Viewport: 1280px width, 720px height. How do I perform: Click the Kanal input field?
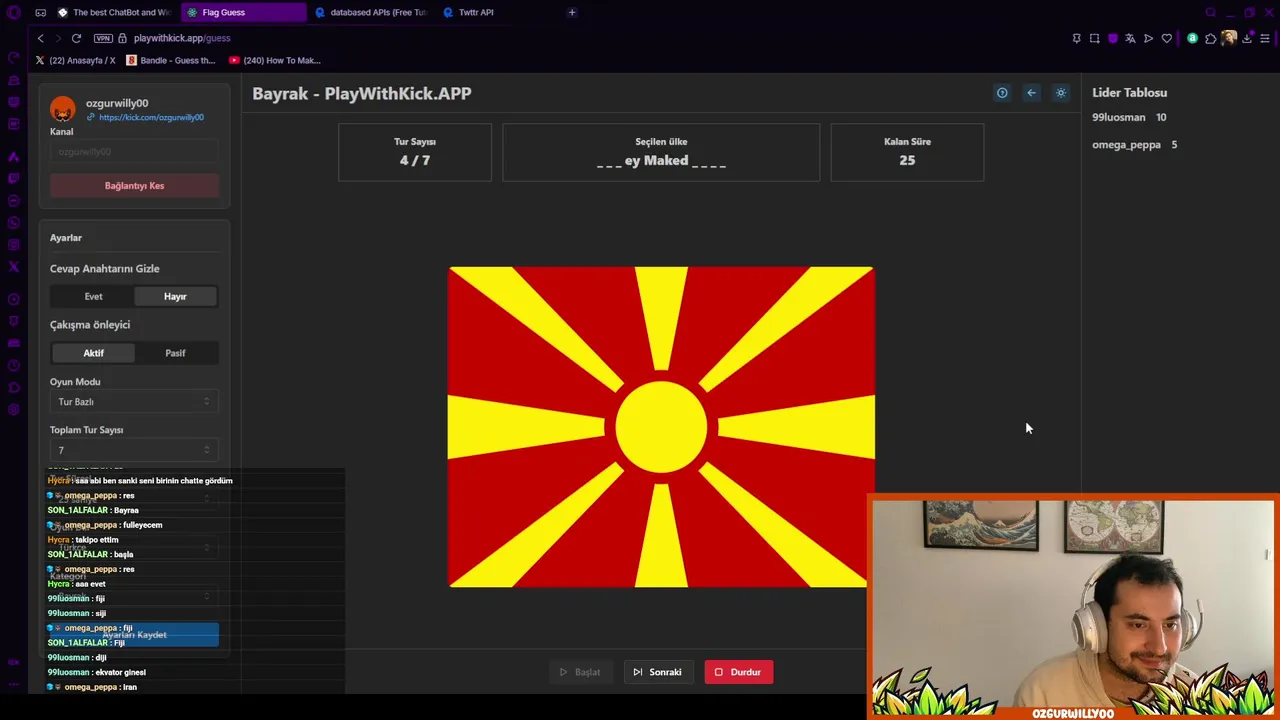pyautogui.click(x=134, y=152)
